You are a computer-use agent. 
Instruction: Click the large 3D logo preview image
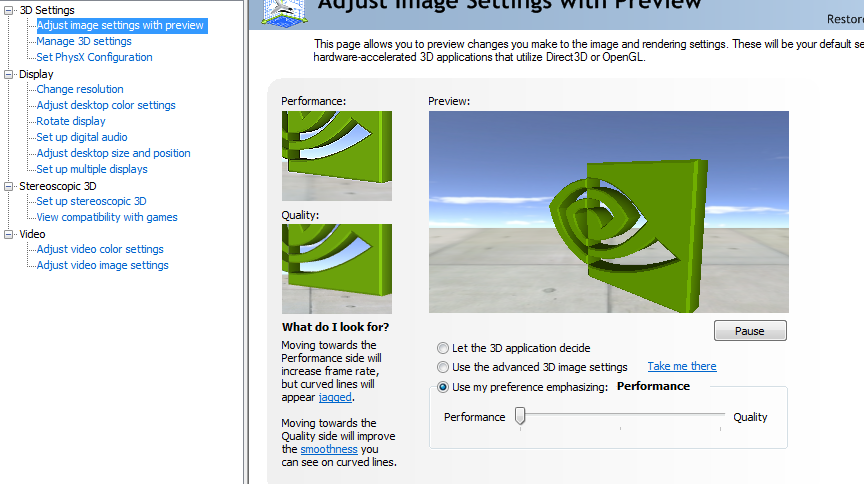pos(609,212)
